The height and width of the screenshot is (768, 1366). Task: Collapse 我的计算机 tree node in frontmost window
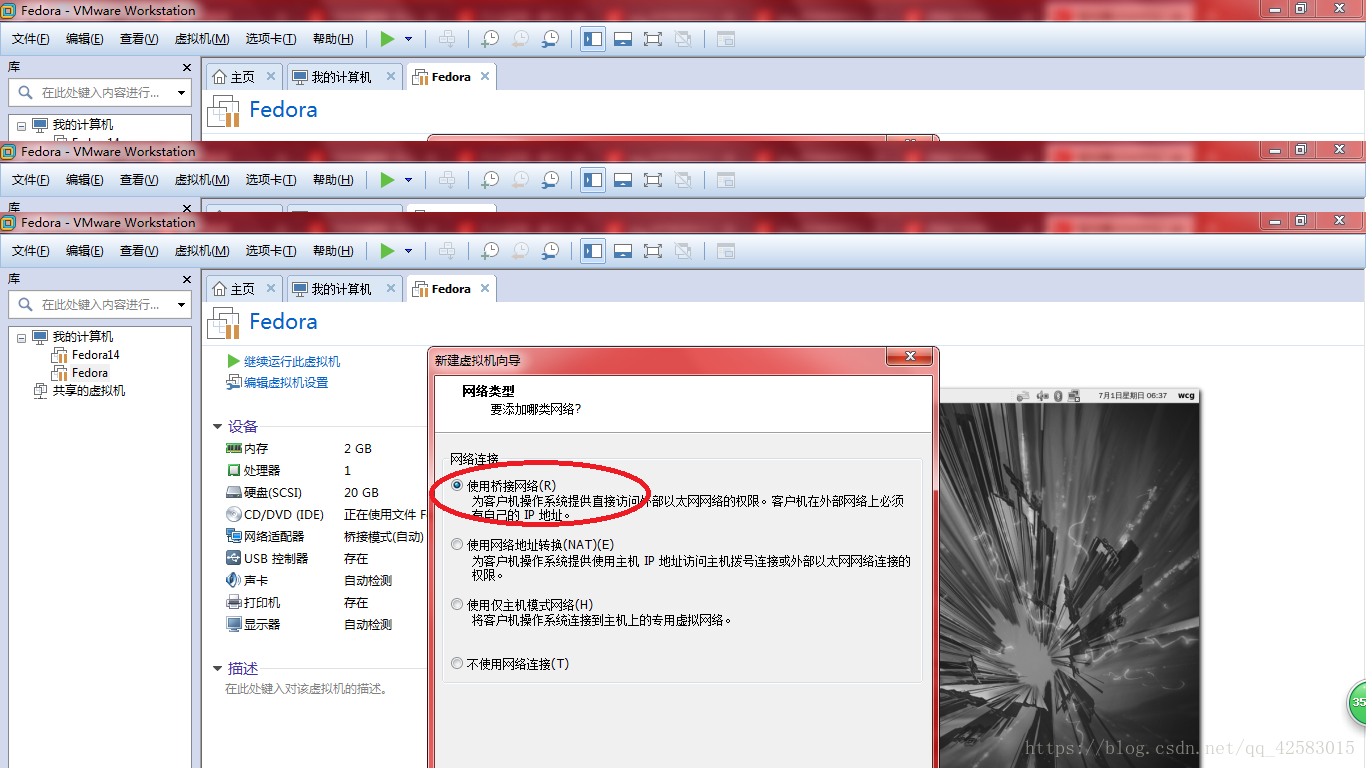[x=21, y=337]
